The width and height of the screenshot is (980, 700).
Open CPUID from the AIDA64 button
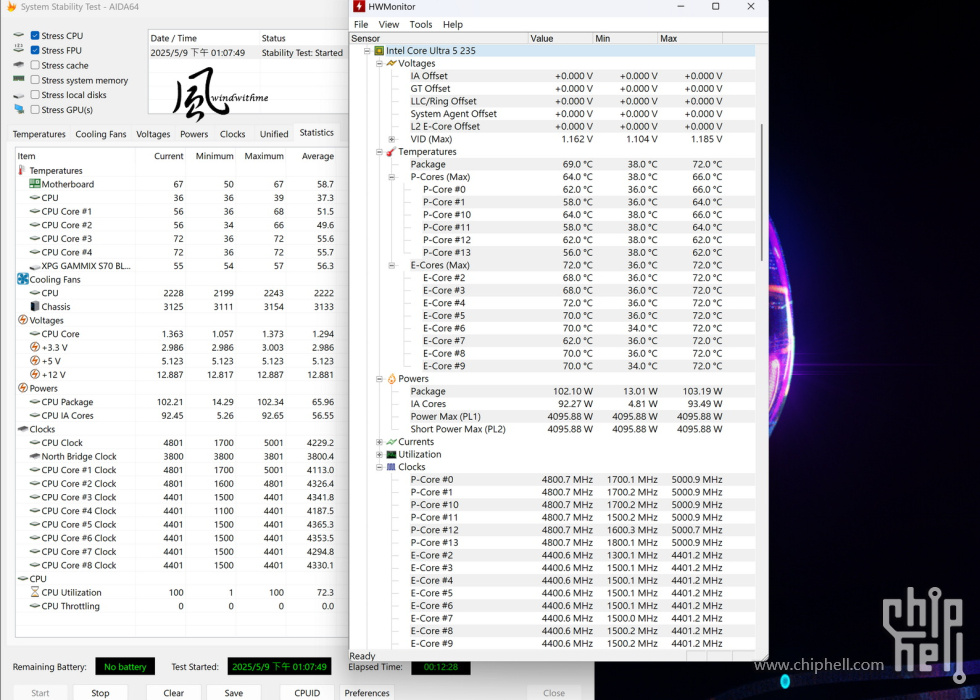coord(306,692)
